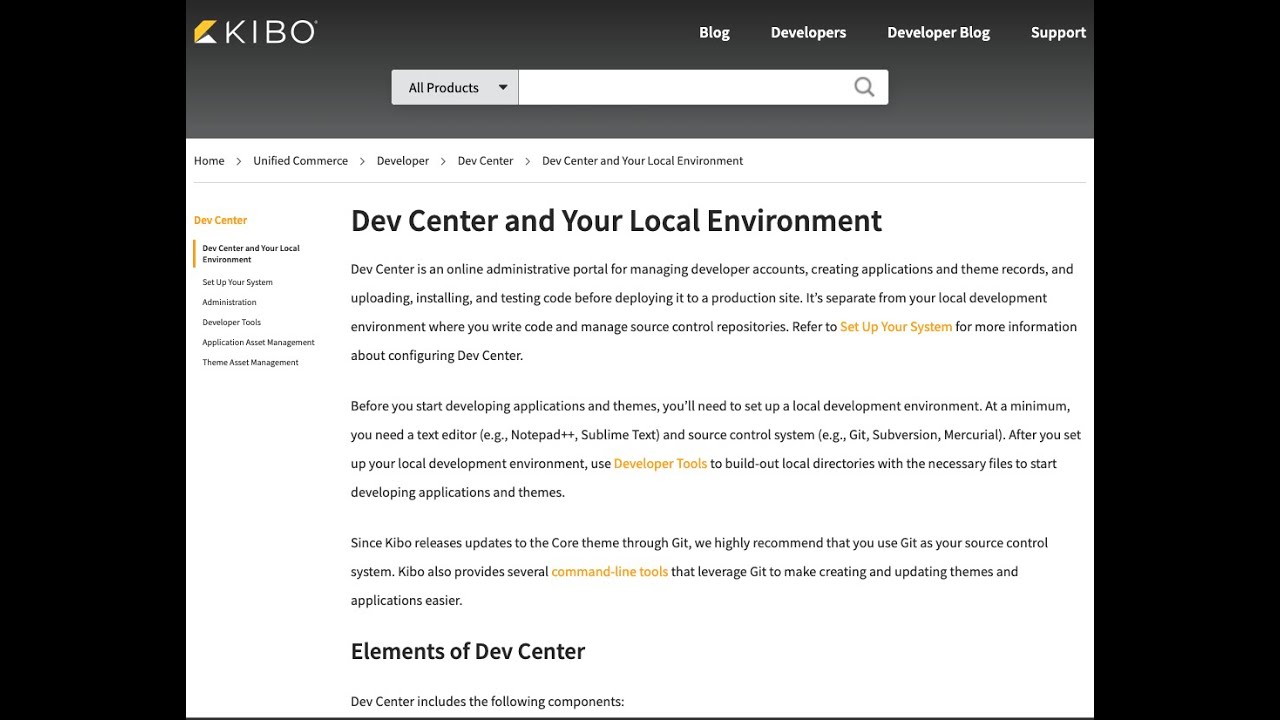Follow the Developer Tools link in the paragraph
This screenshot has height=720, width=1280.
coord(660,463)
